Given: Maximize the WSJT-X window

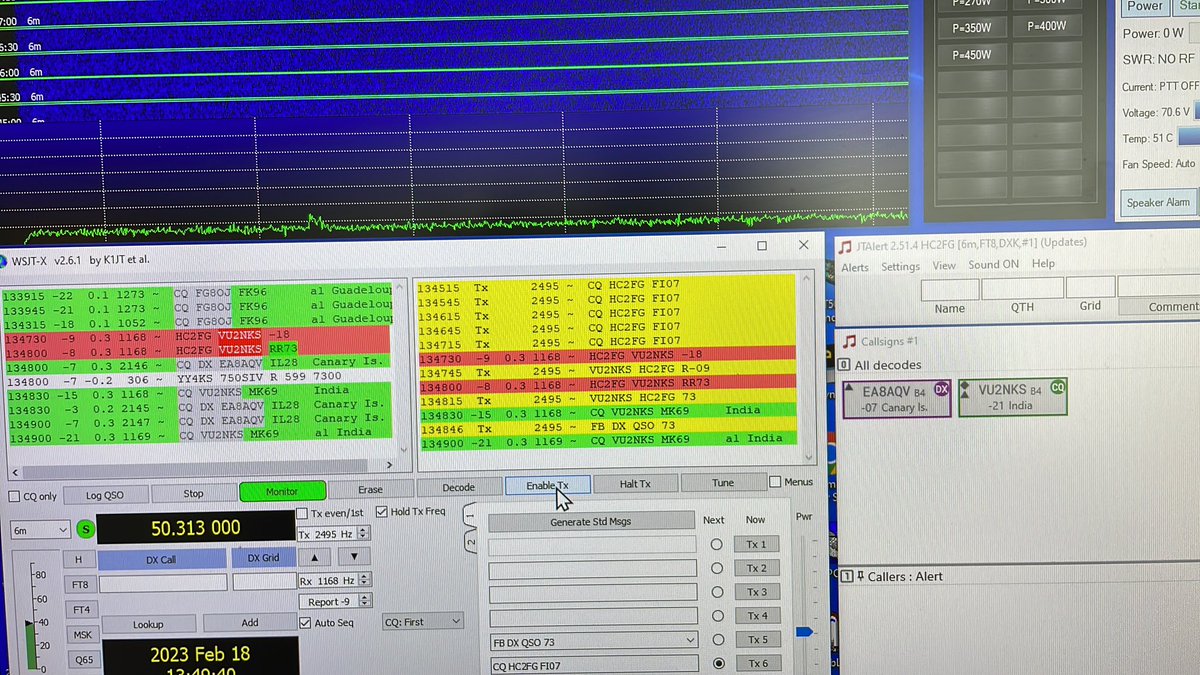Looking at the screenshot, I should pyautogui.click(x=762, y=246).
